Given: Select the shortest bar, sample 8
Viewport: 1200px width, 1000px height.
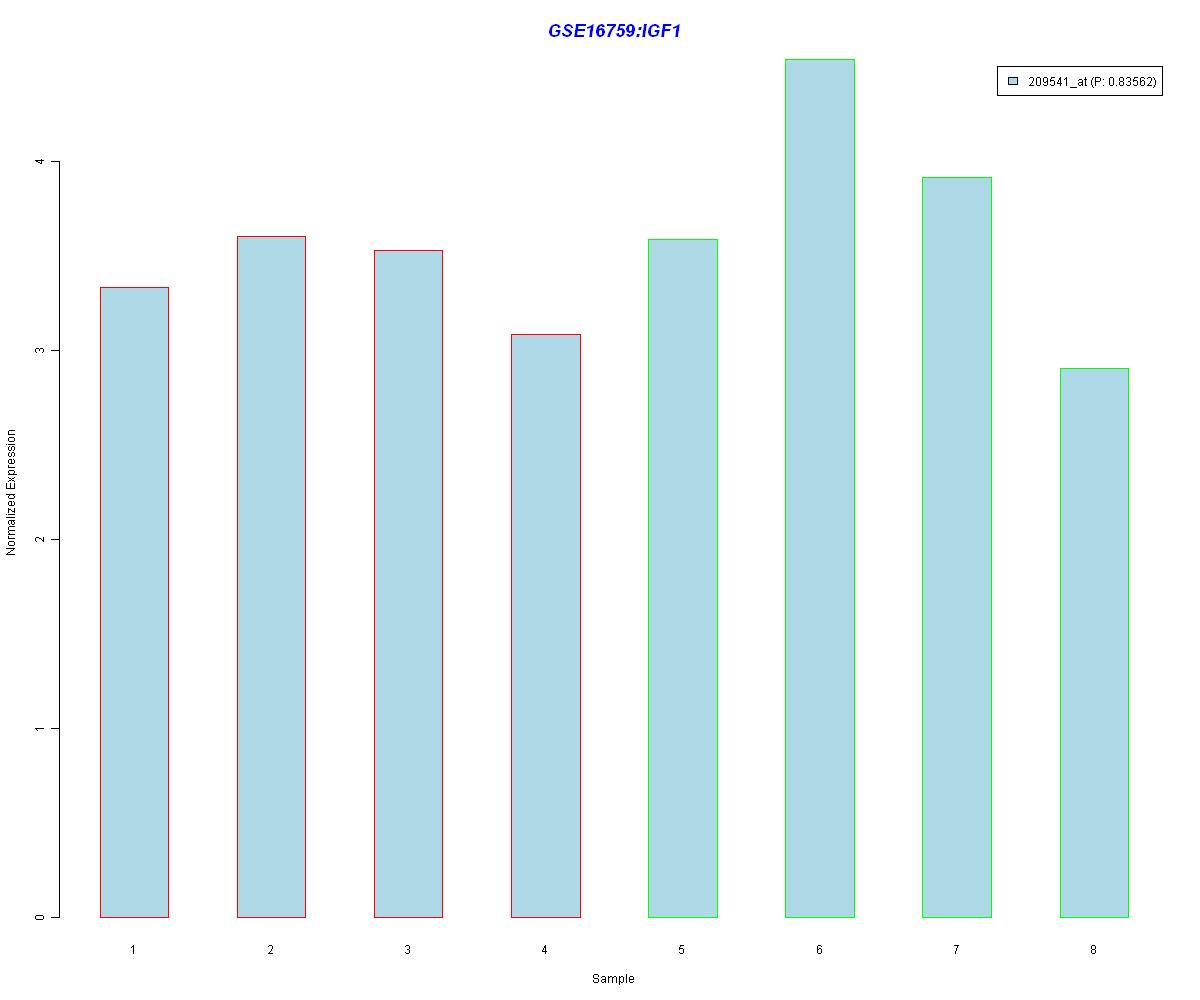Looking at the screenshot, I should (1094, 643).
